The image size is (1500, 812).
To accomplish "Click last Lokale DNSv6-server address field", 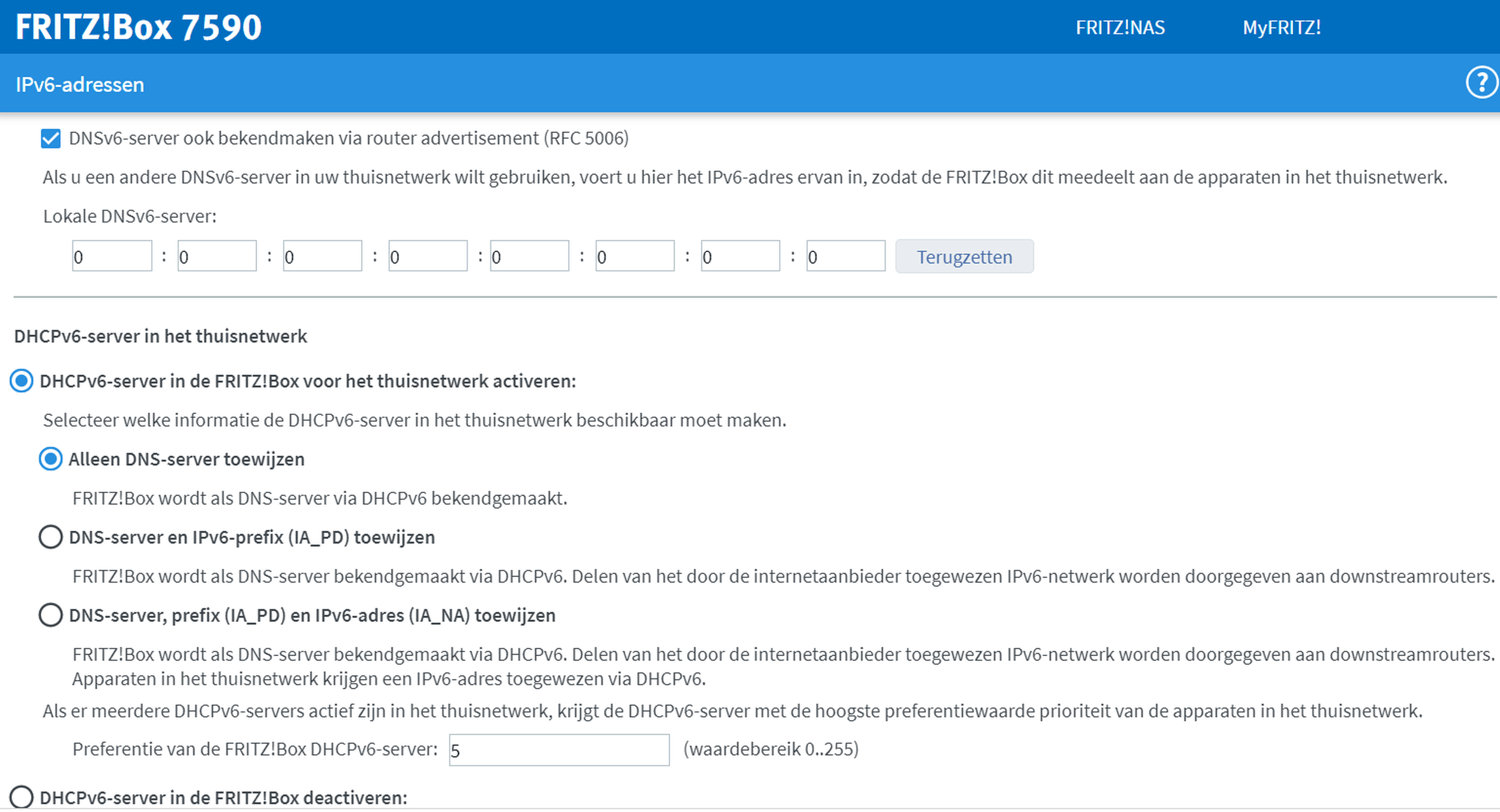I will pyautogui.click(x=845, y=257).
